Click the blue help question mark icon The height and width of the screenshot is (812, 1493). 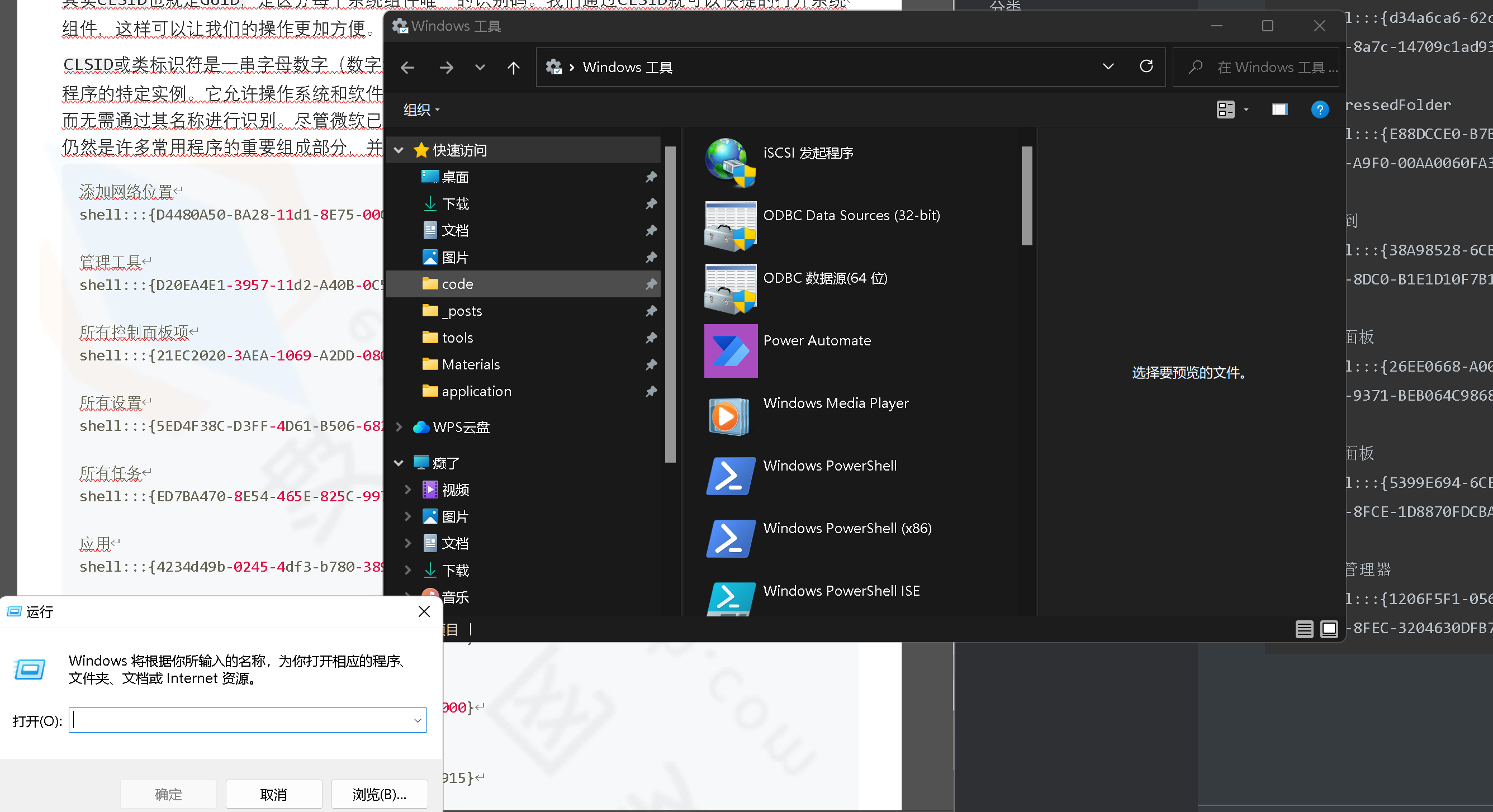tap(1319, 110)
